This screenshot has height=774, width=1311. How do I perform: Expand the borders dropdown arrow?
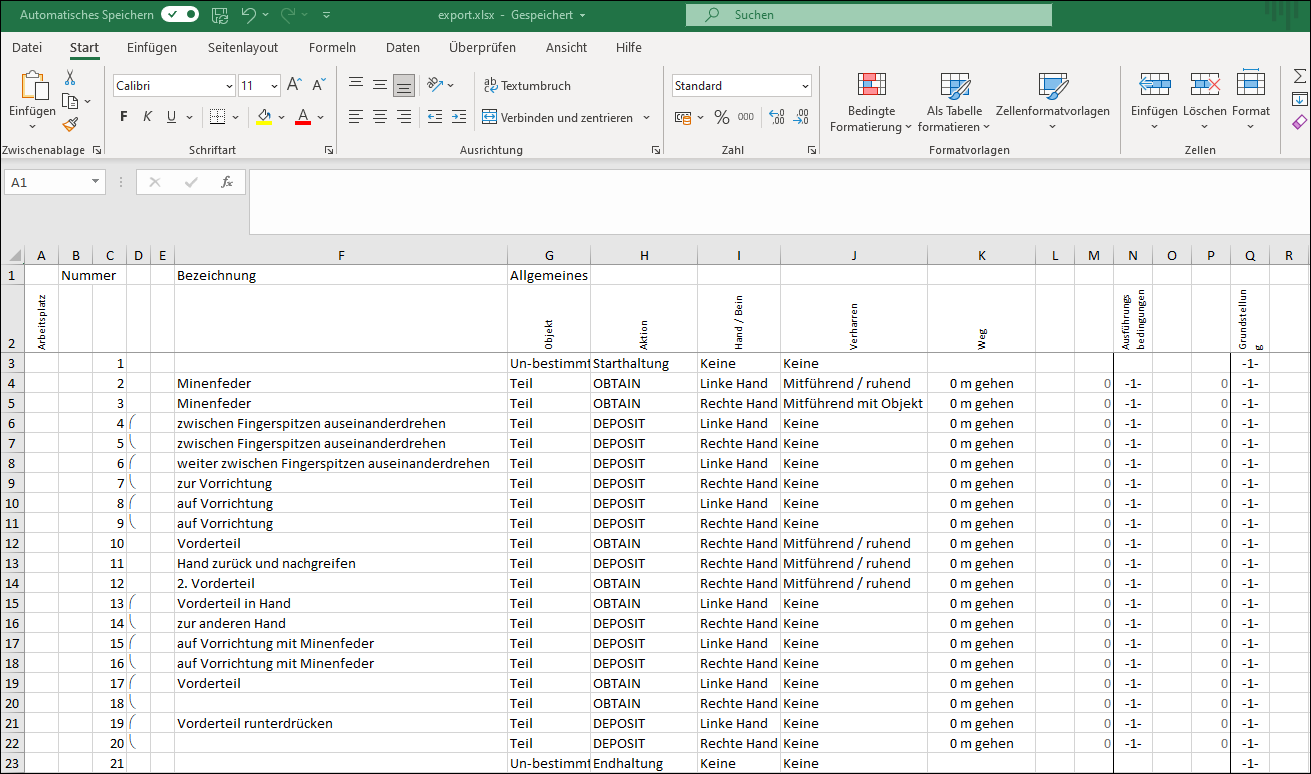point(235,117)
